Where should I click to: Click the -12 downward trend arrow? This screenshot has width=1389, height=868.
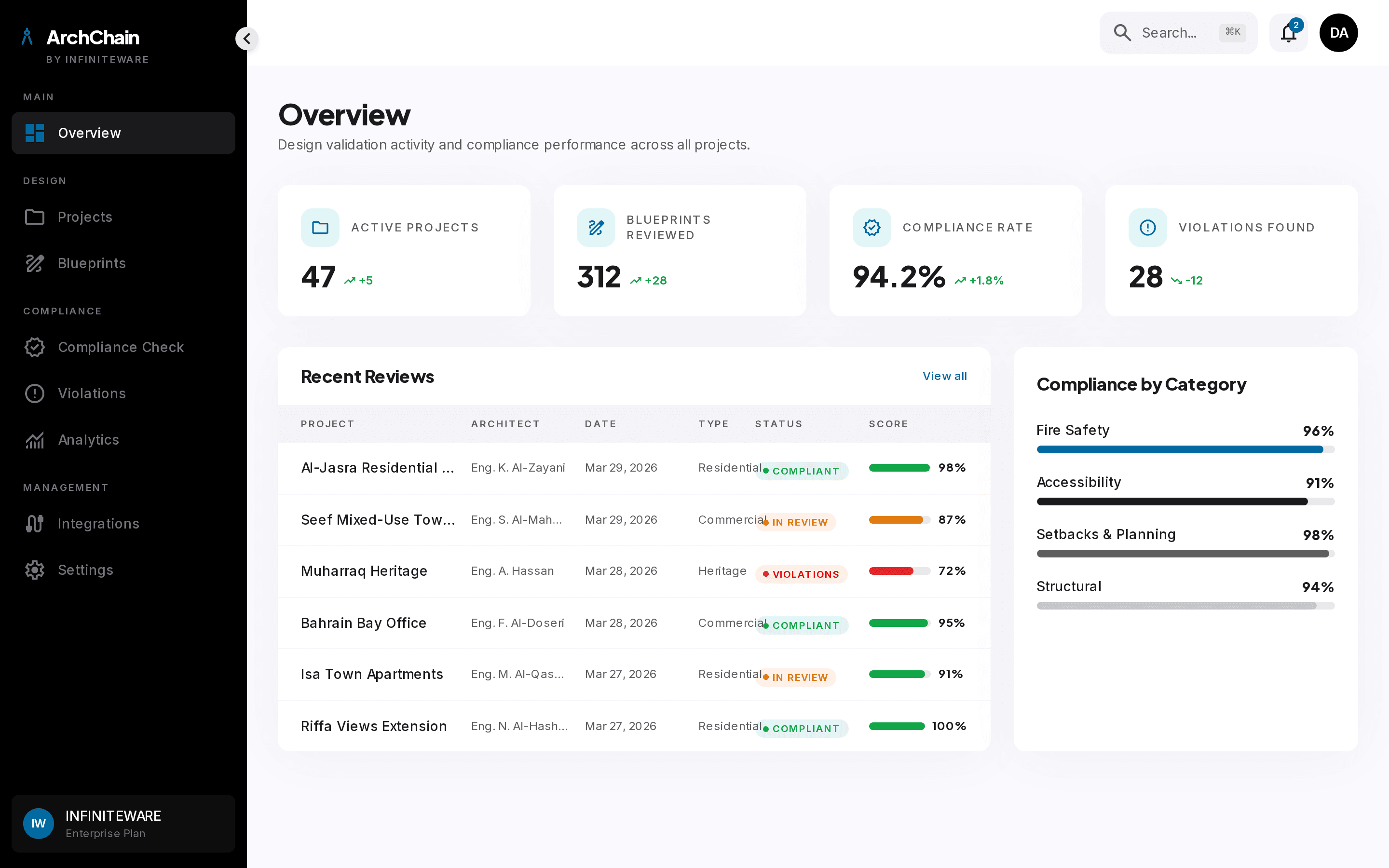pos(1177,281)
